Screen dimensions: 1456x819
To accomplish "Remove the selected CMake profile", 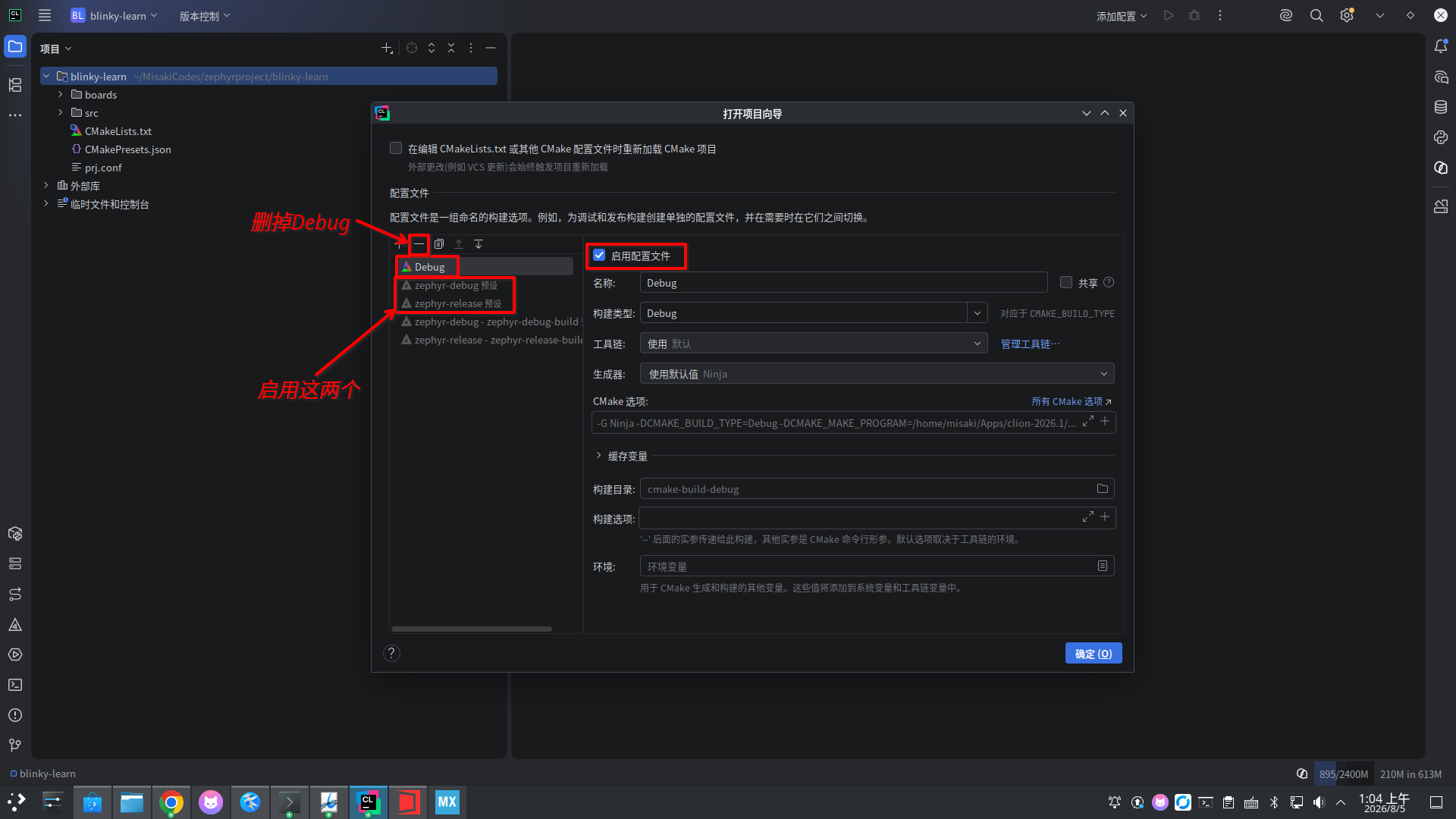I will point(419,244).
